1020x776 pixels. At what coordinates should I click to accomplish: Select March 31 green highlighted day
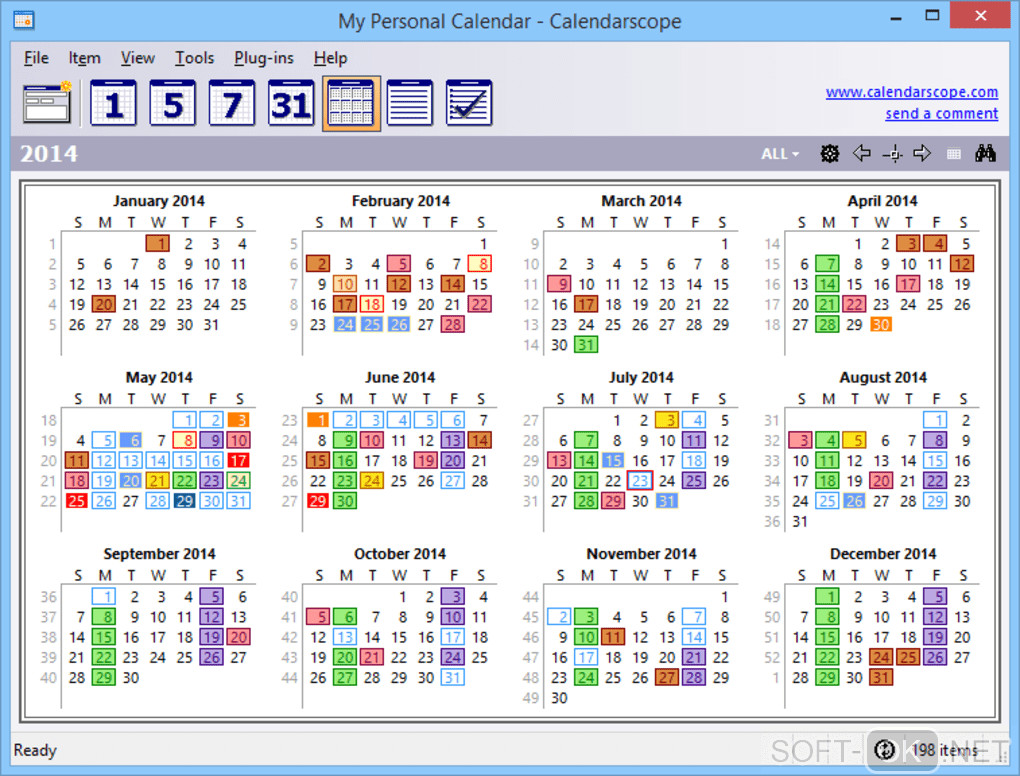[x=586, y=345]
